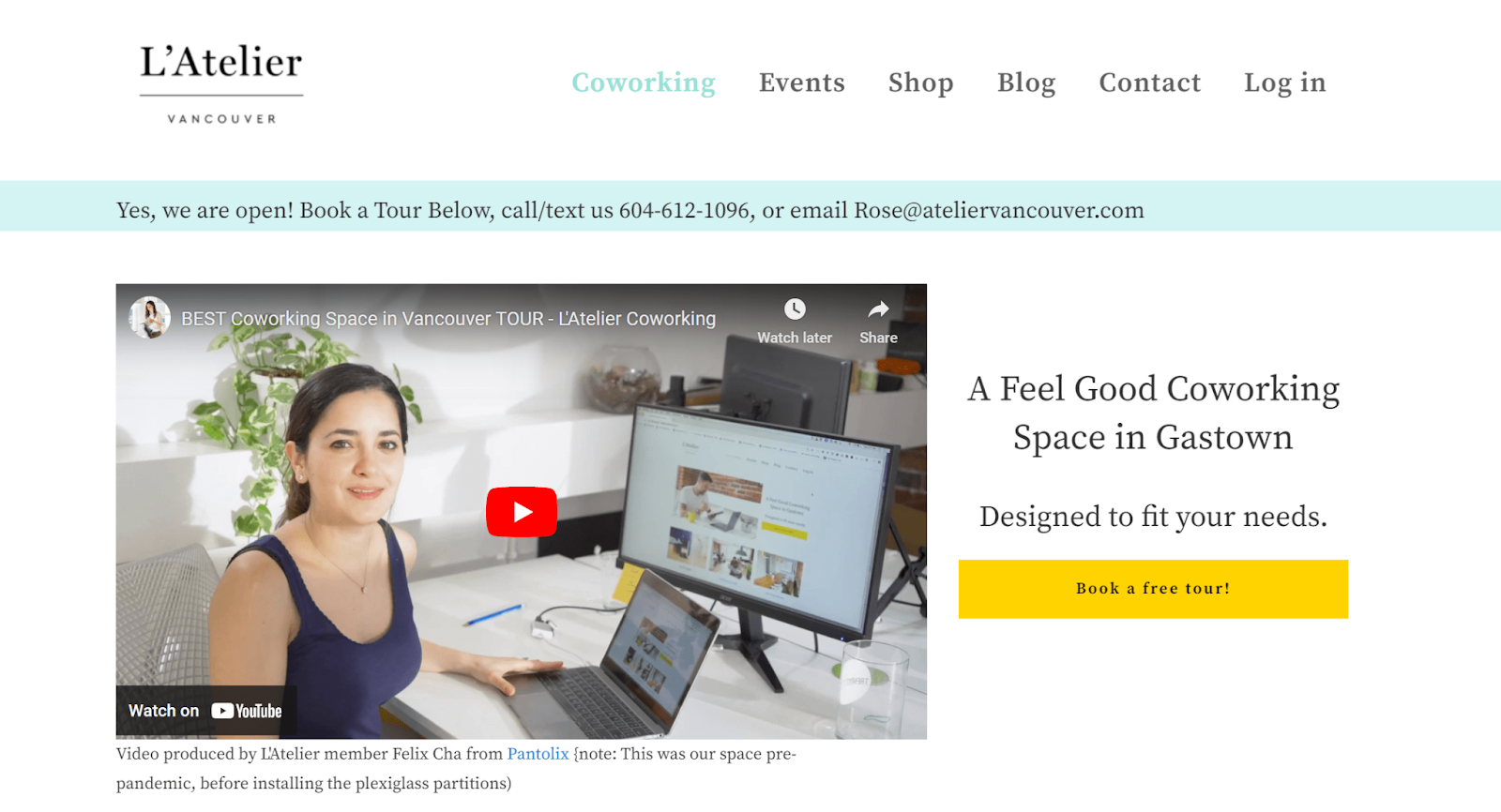Click the Watch later clock icon

click(795, 309)
